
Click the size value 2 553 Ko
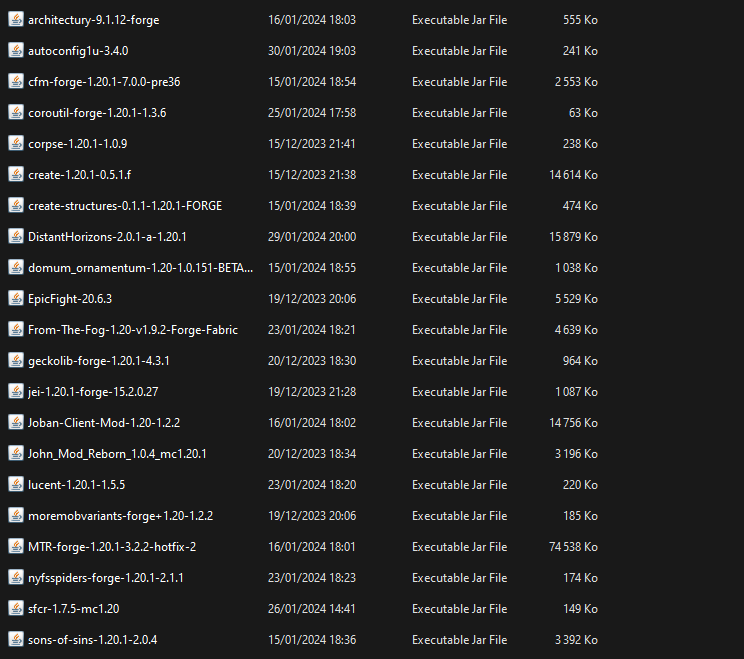click(576, 82)
